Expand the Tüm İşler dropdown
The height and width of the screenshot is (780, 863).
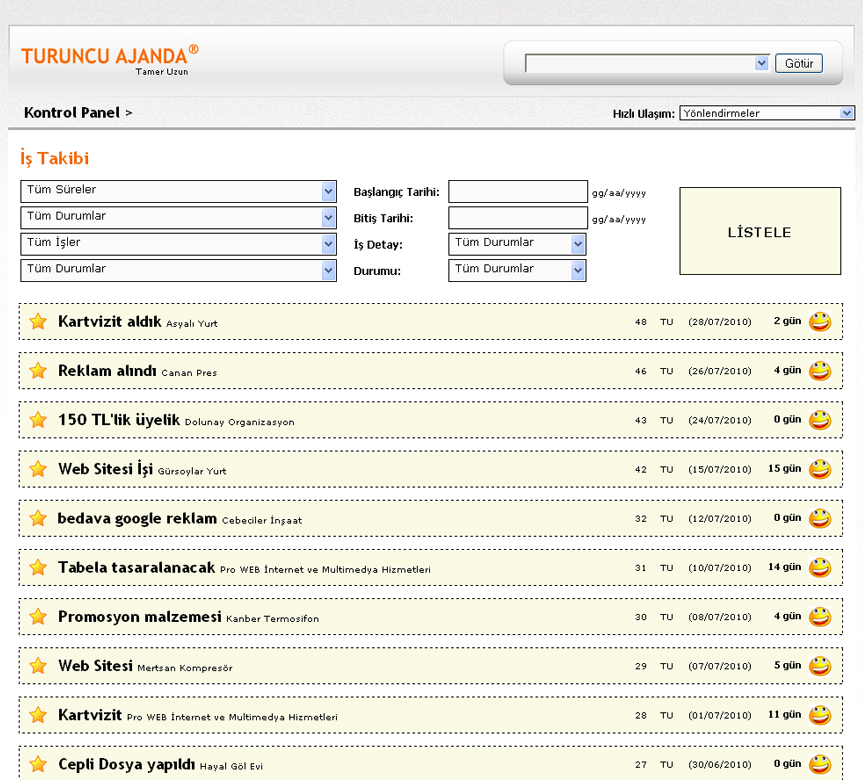coord(178,244)
